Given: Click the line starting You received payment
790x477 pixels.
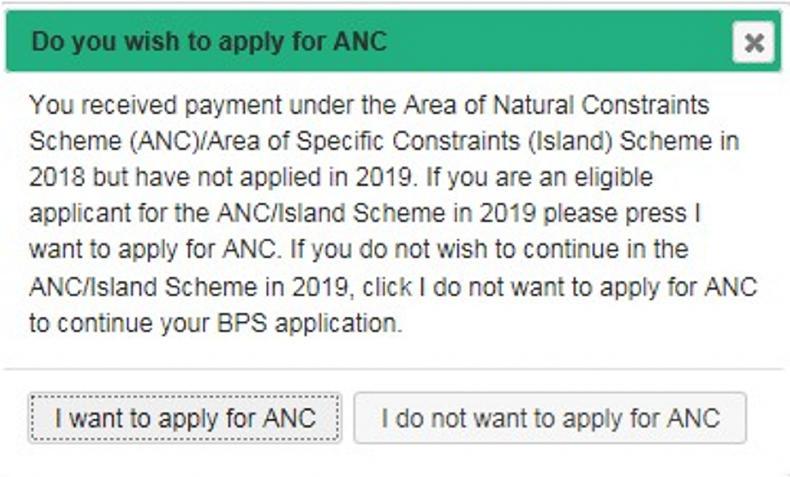Looking at the screenshot, I should click(368, 104).
